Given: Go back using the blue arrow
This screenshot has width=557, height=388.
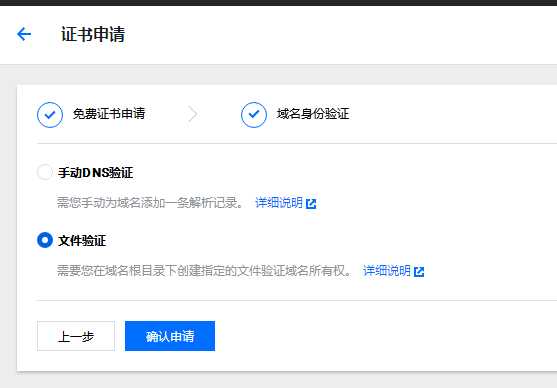Looking at the screenshot, I should (24, 34).
